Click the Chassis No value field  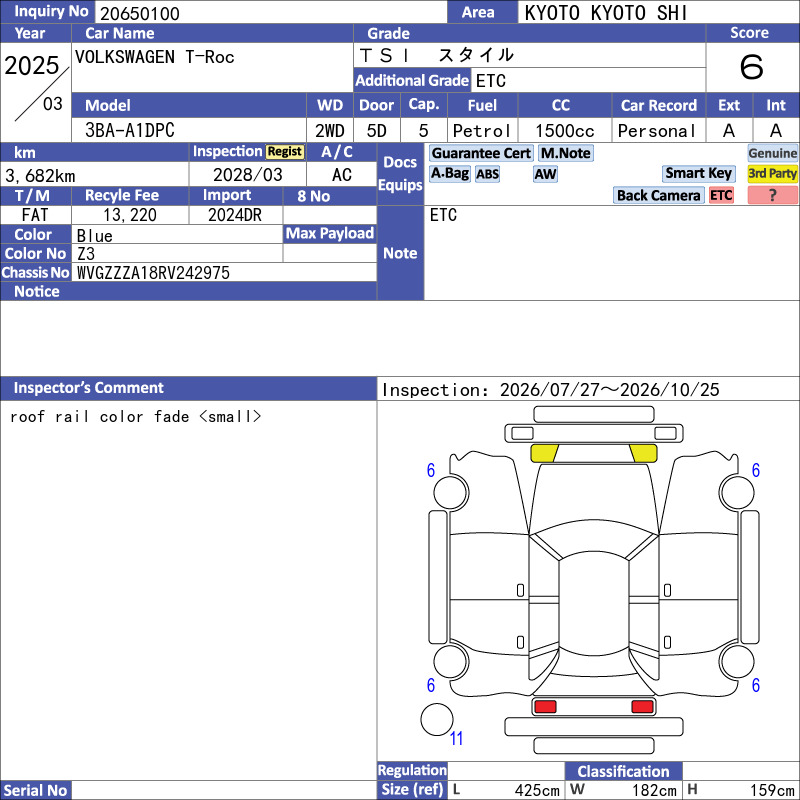[224, 272]
